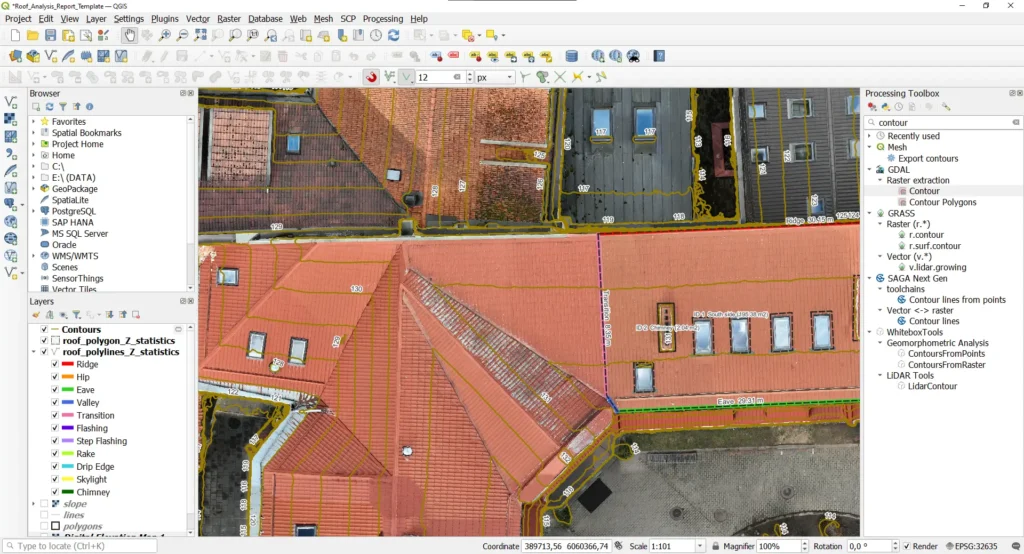The height and width of the screenshot is (554, 1024).
Task: Toggle visibility of roof_polygon_Z_statistics layer
Action: (x=44, y=340)
